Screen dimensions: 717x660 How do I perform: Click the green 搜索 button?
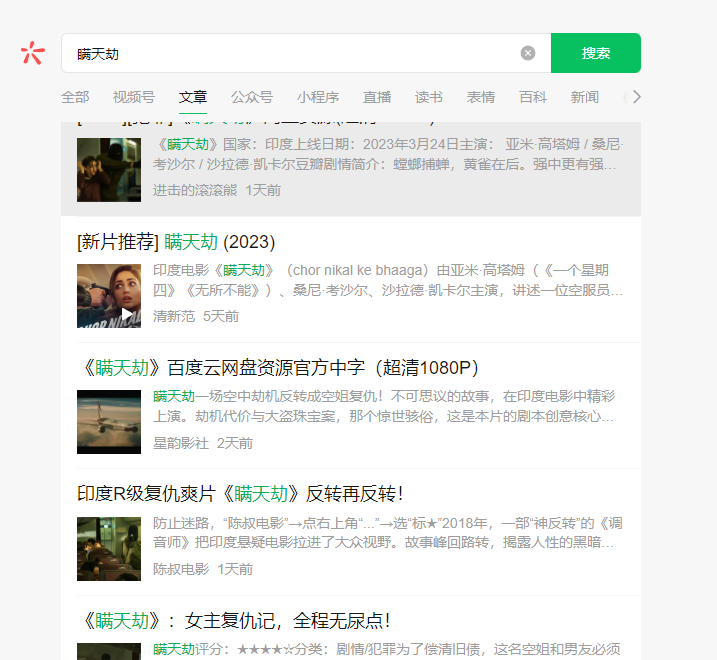[x=596, y=53]
